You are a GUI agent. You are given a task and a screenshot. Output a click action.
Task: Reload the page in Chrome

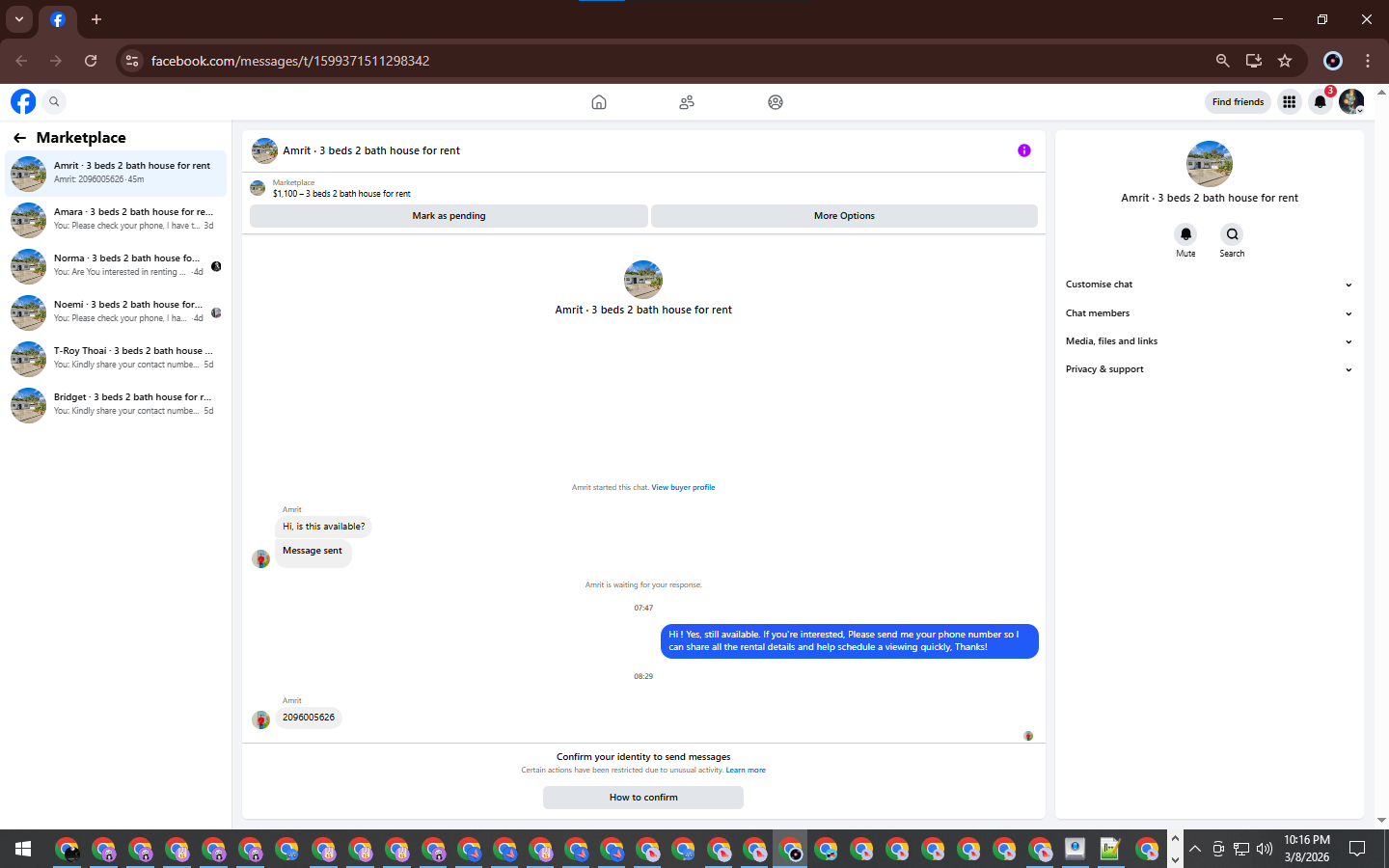tap(91, 61)
